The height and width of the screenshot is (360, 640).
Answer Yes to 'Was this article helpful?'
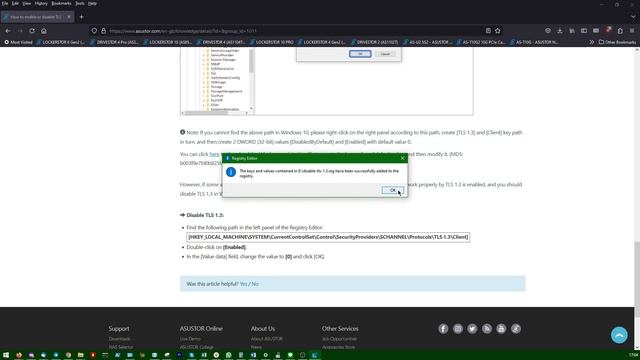(x=244, y=284)
